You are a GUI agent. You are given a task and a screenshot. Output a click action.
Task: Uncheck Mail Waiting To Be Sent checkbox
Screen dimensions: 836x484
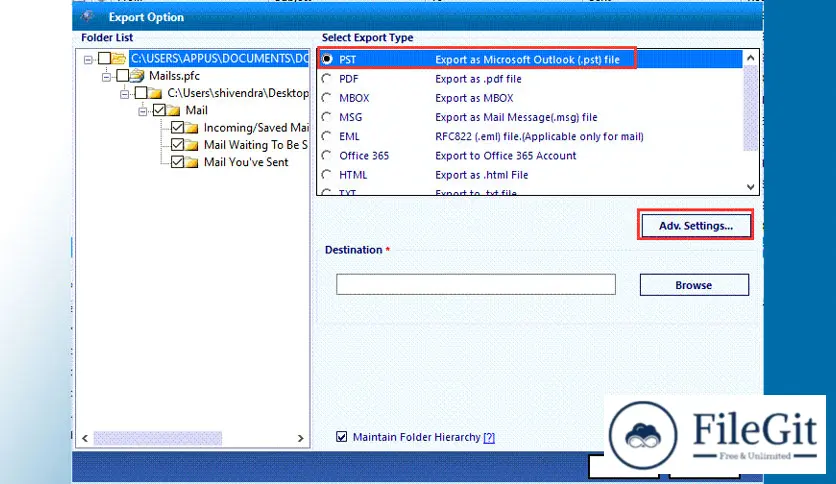point(178,144)
